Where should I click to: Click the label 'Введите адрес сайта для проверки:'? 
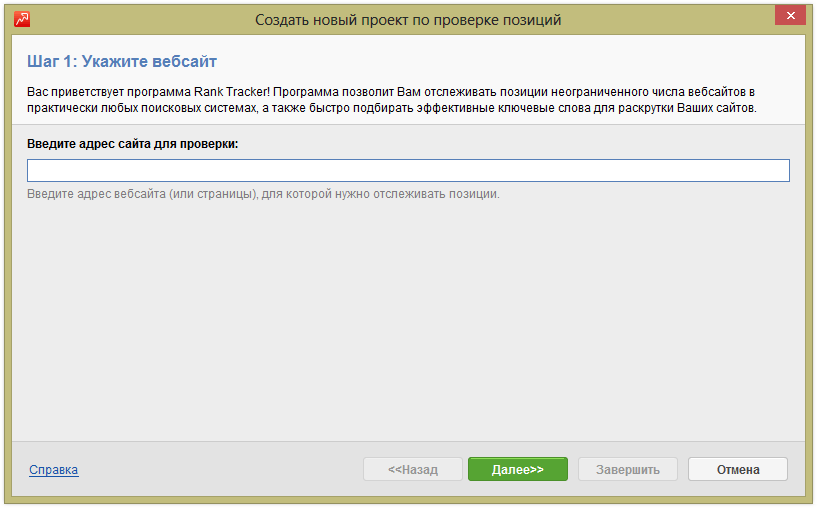coord(133,144)
